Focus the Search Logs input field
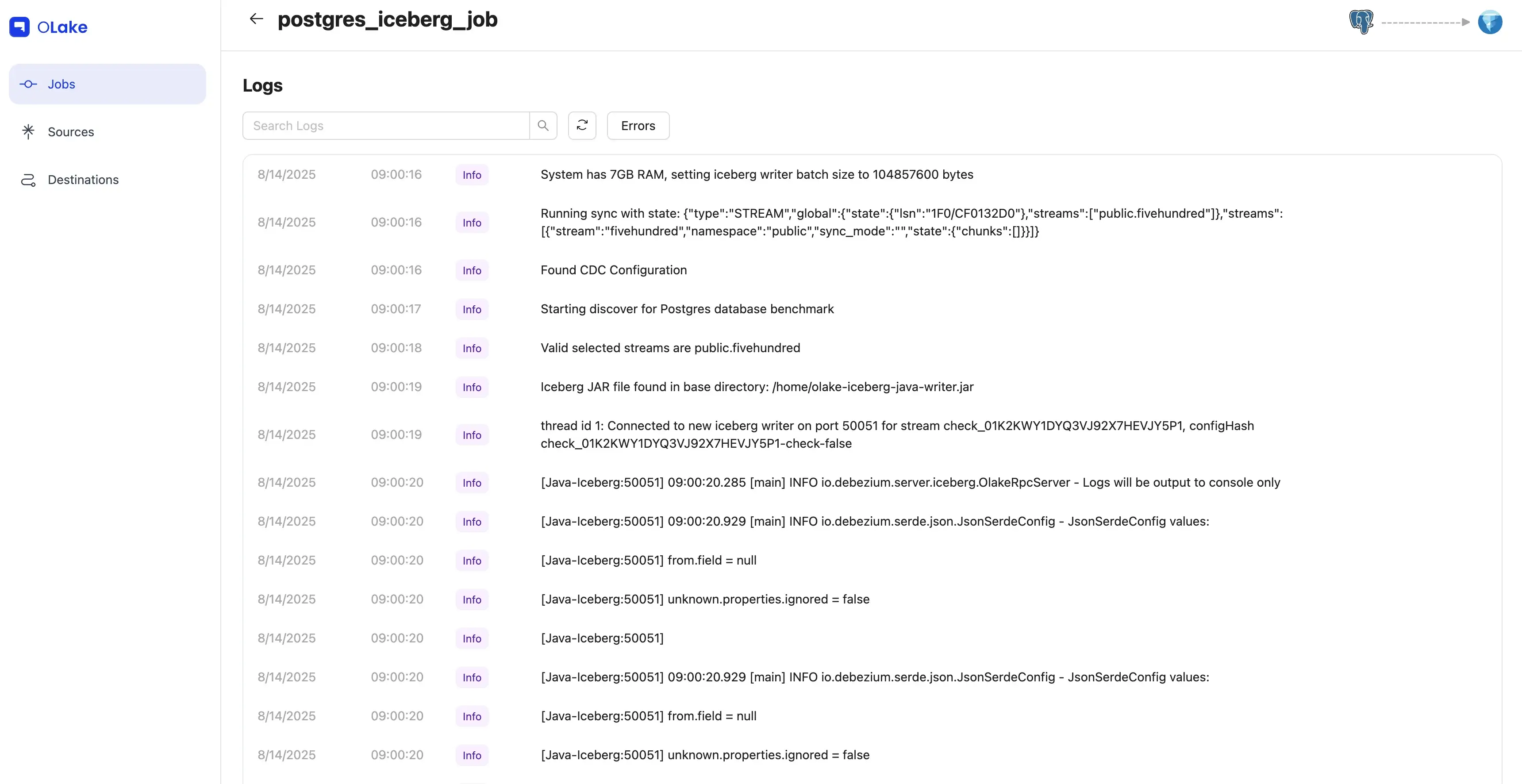This screenshot has width=1522, height=784. point(386,126)
